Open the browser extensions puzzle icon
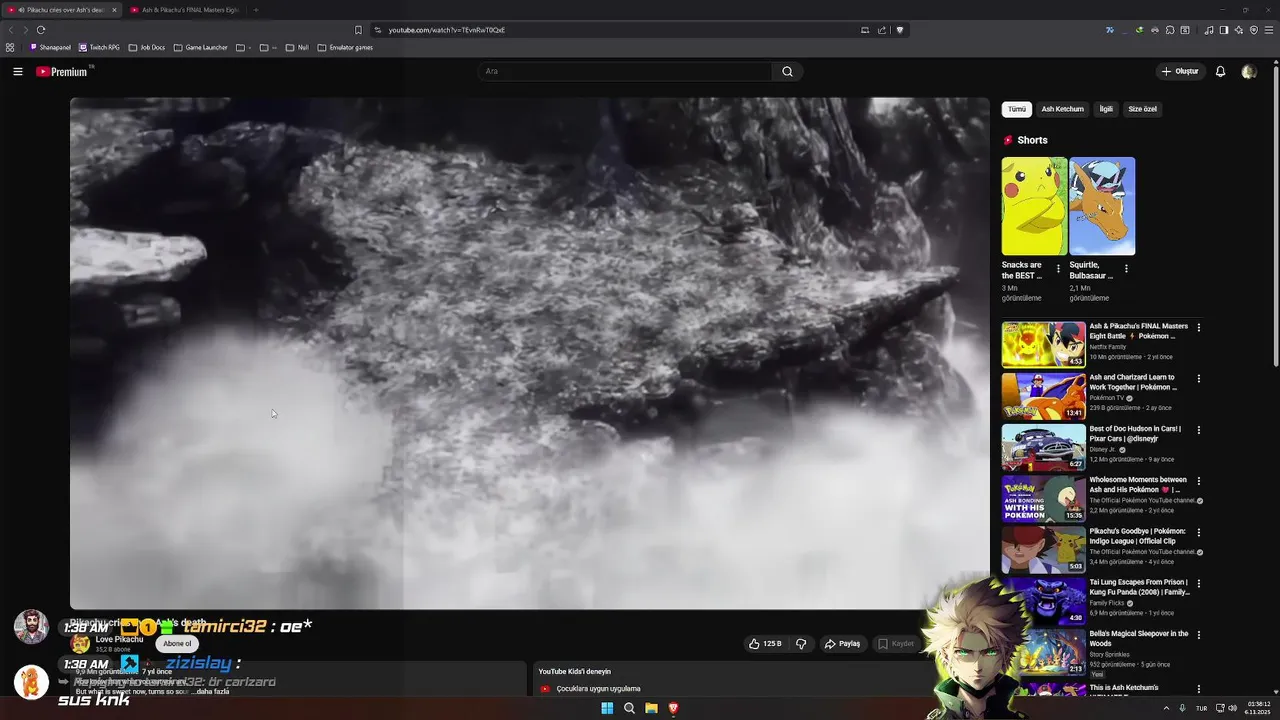Image resolution: width=1280 pixels, height=720 pixels. pos(1170,30)
